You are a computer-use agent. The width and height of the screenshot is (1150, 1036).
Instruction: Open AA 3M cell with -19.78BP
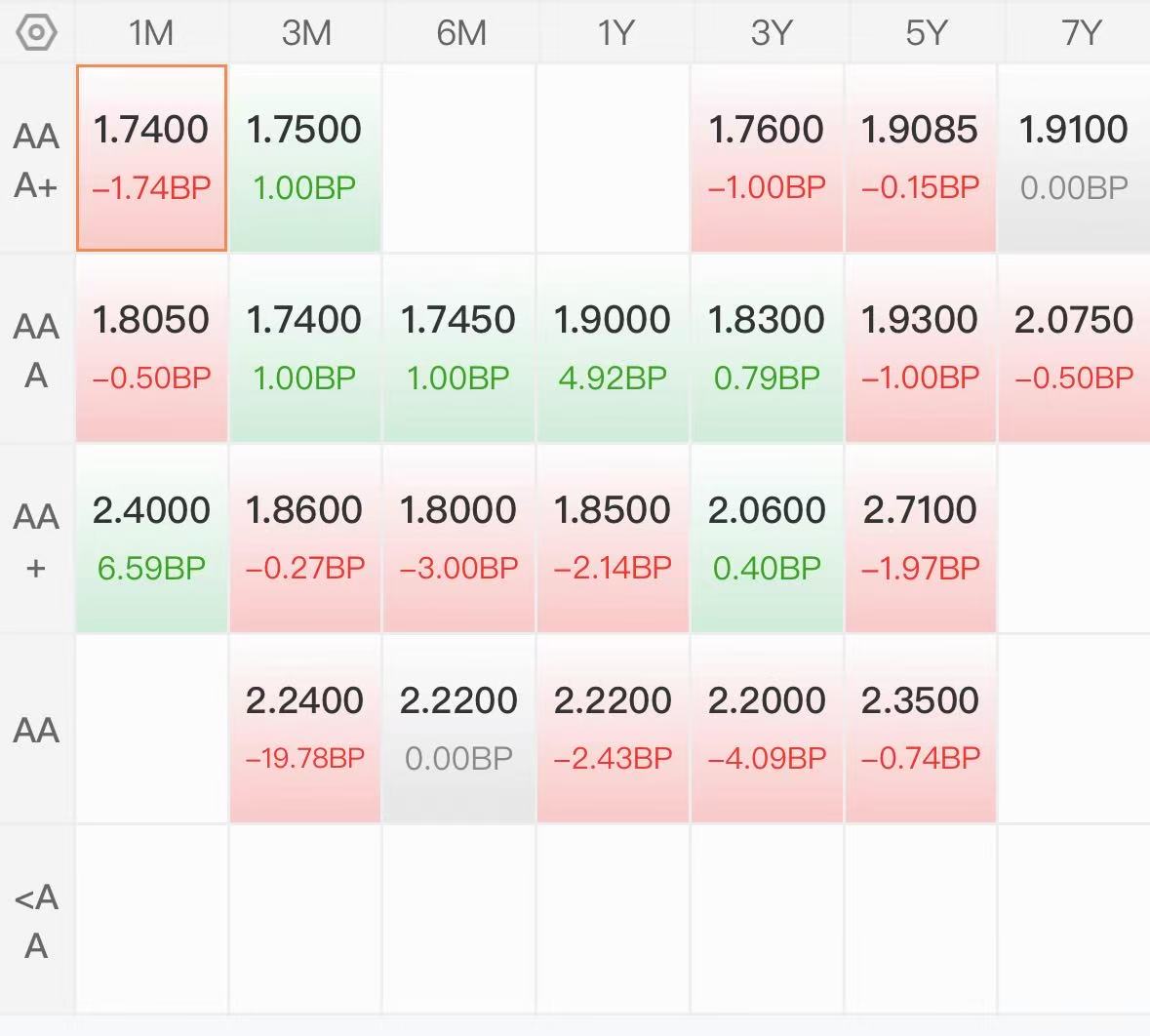[x=305, y=729]
